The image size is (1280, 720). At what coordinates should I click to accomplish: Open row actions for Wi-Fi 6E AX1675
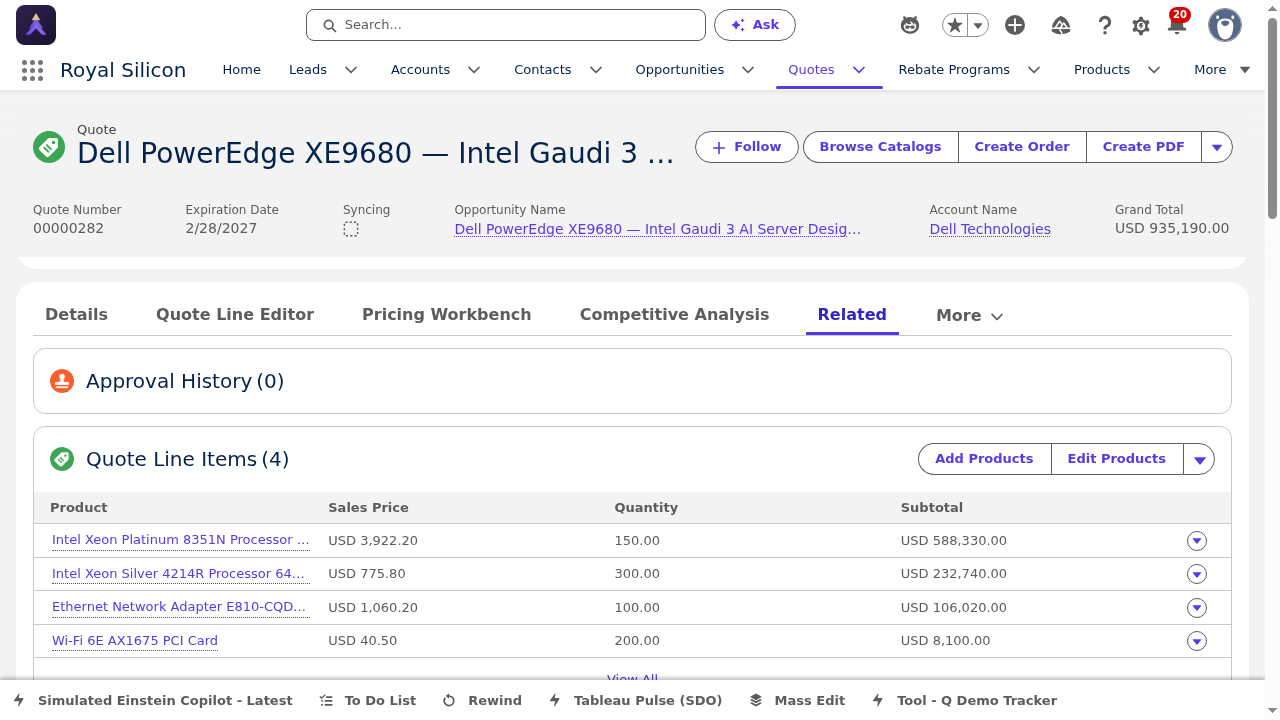click(1197, 641)
